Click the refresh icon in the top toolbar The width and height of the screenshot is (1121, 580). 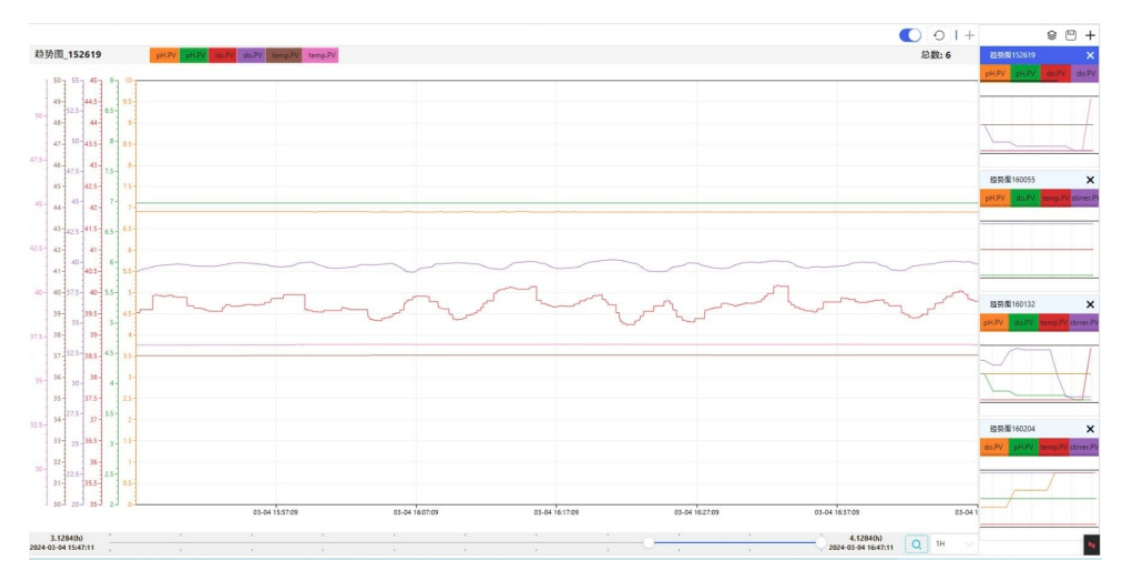click(938, 35)
